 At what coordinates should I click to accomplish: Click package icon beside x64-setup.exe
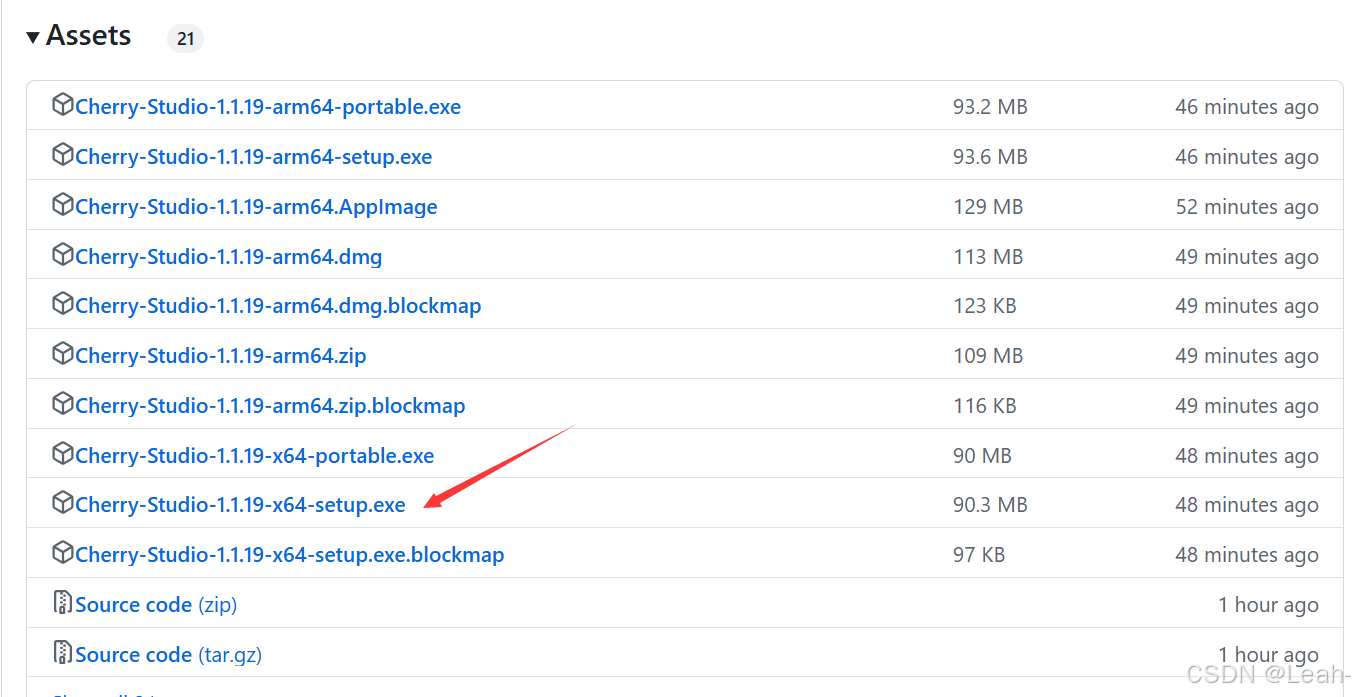coord(63,502)
